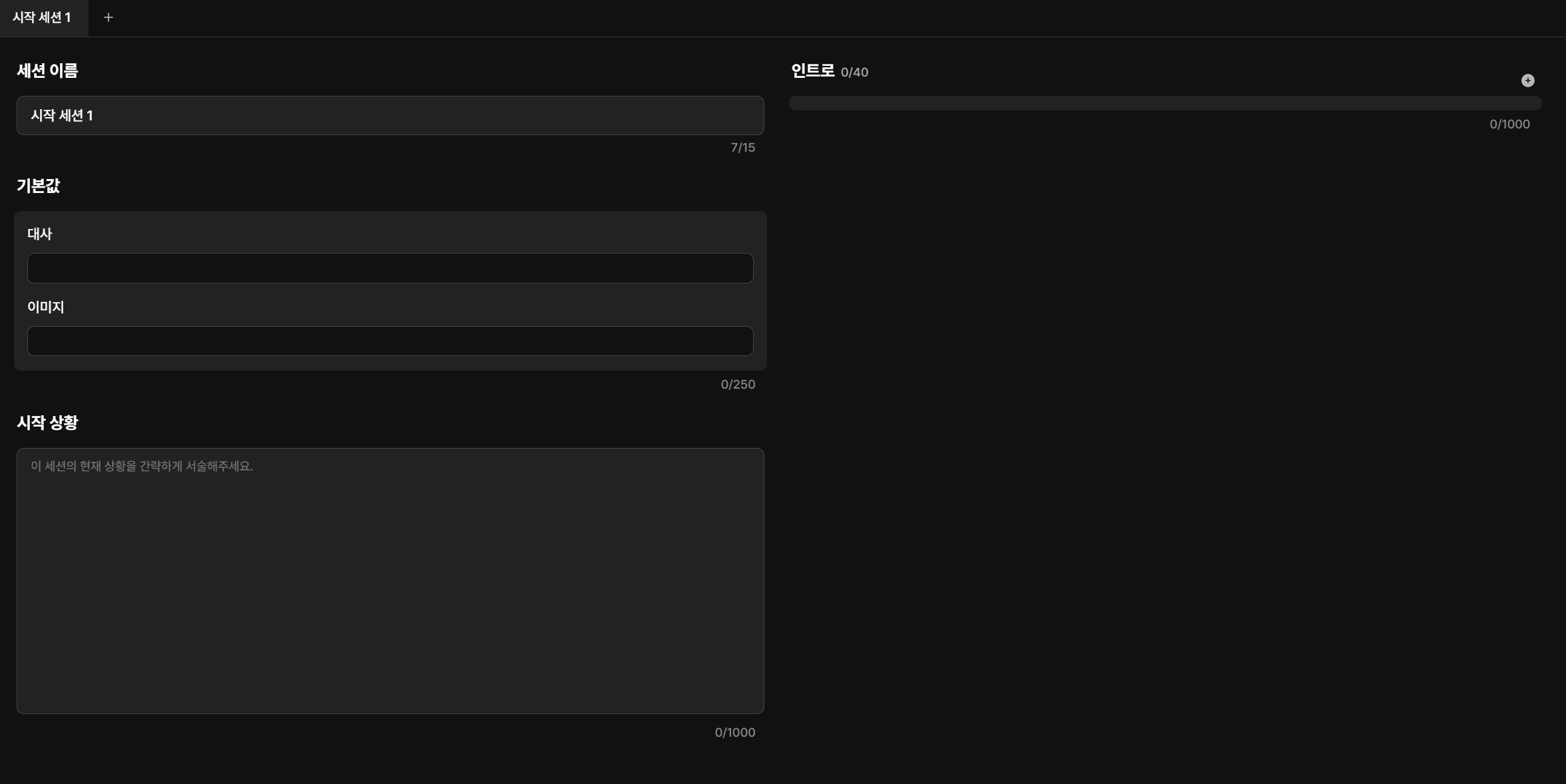Click the placeholder text in 시작 상황 box
Screen dimensions: 1566x784
(x=142, y=467)
